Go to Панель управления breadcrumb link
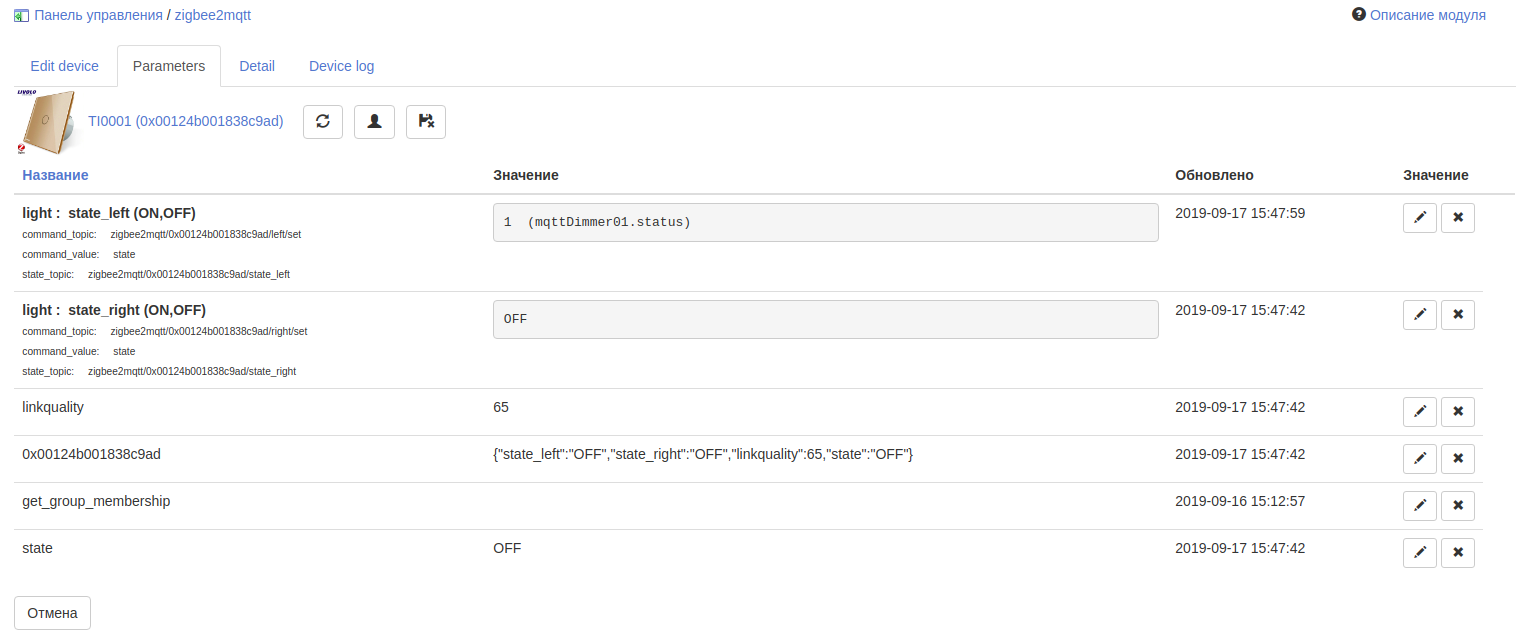The height and width of the screenshot is (640, 1525). pos(98,15)
